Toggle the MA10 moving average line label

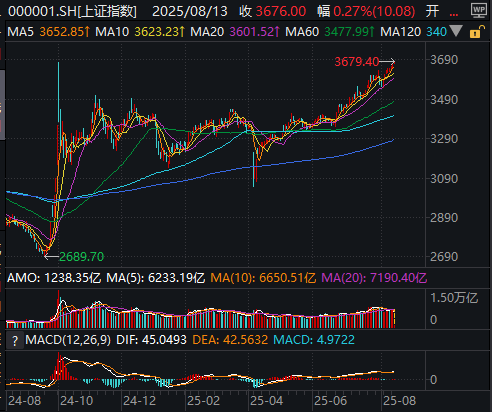click(x=112, y=32)
